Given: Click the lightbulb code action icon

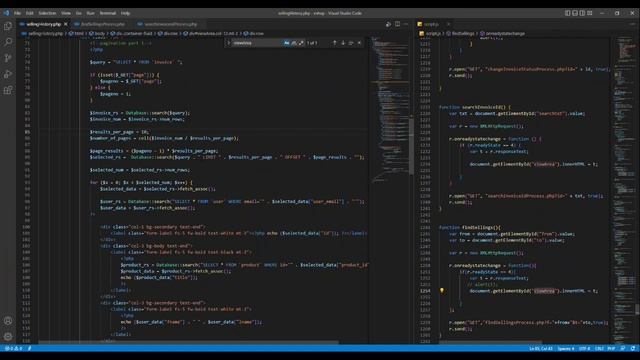Looking at the screenshot, I should coord(442,291).
